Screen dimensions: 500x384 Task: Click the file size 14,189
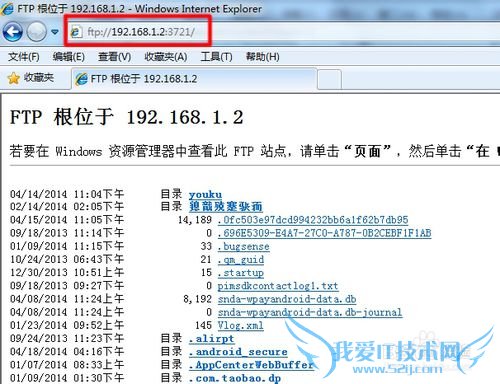(x=195, y=220)
